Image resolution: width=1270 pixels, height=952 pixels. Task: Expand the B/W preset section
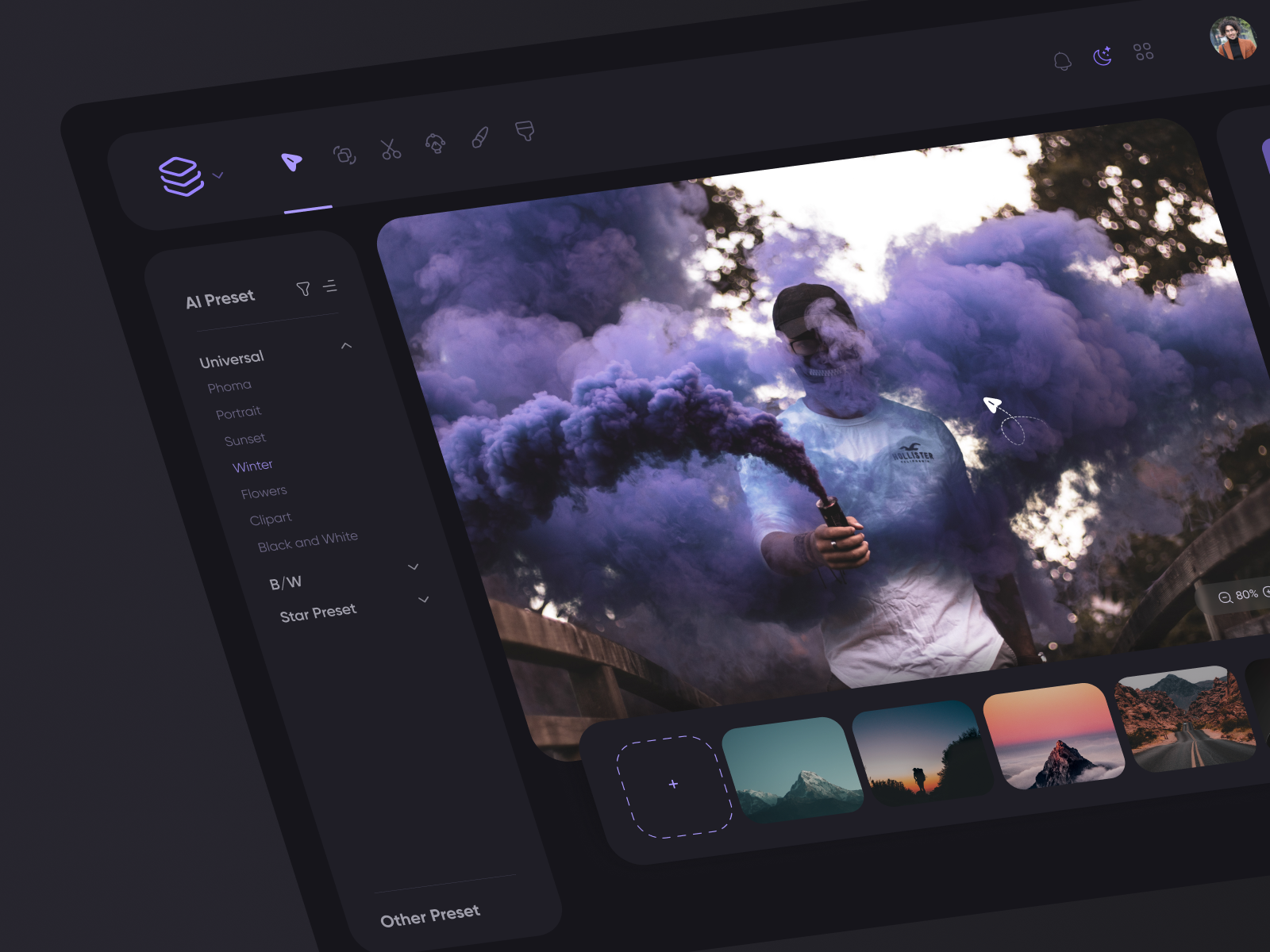(x=413, y=566)
